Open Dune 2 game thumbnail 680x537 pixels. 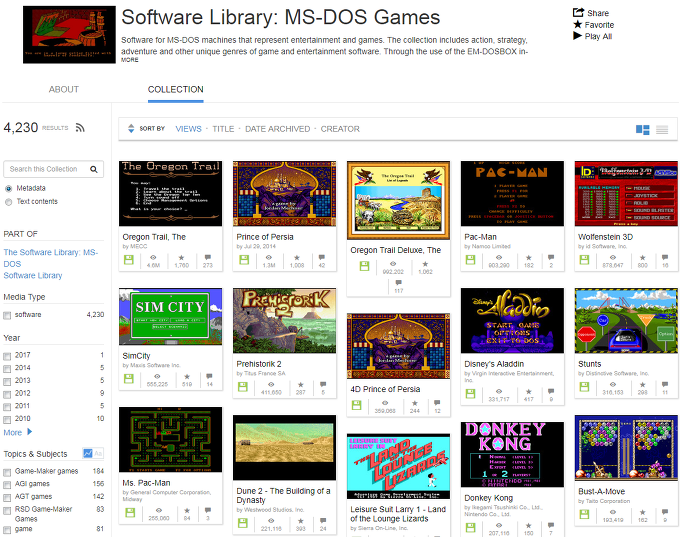(284, 447)
